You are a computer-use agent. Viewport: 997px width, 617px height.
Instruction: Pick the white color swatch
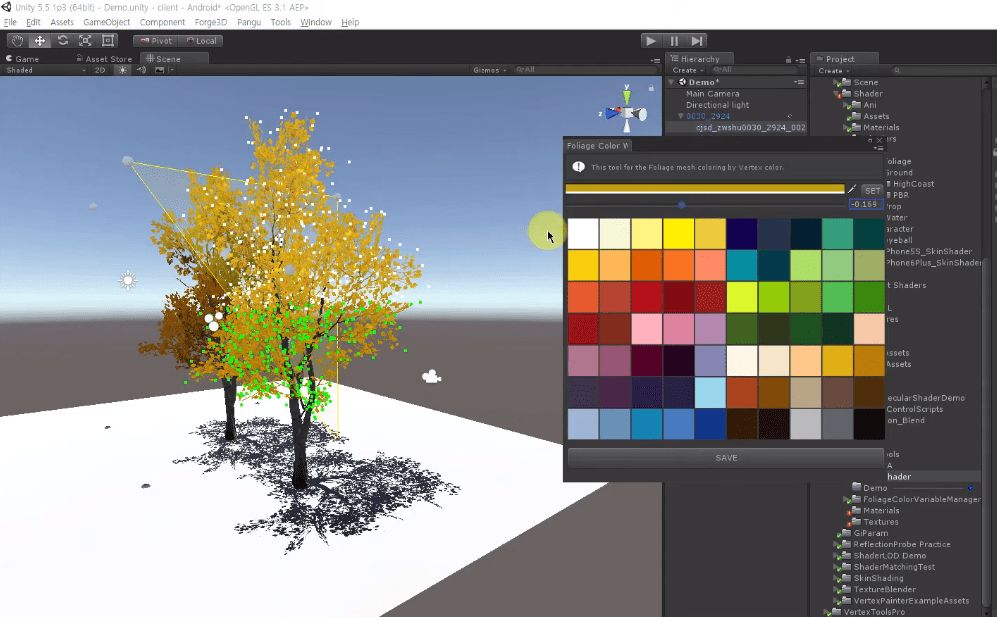[583, 233]
